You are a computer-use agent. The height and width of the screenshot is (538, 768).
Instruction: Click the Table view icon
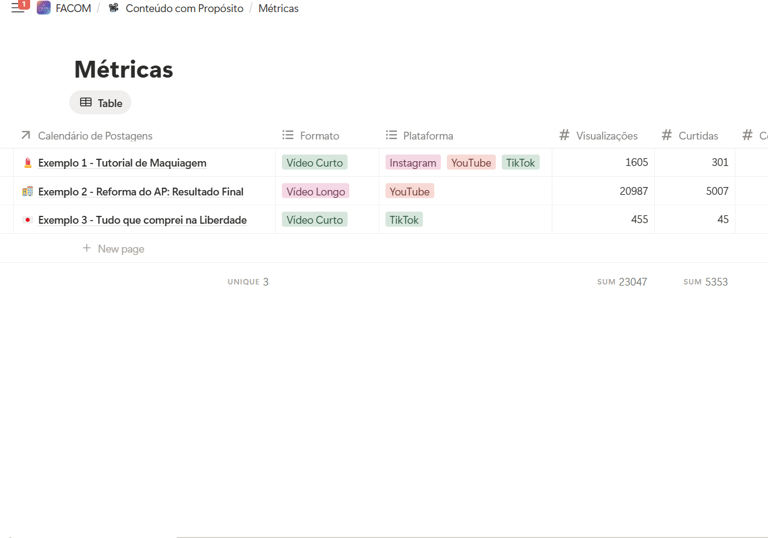click(86, 103)
